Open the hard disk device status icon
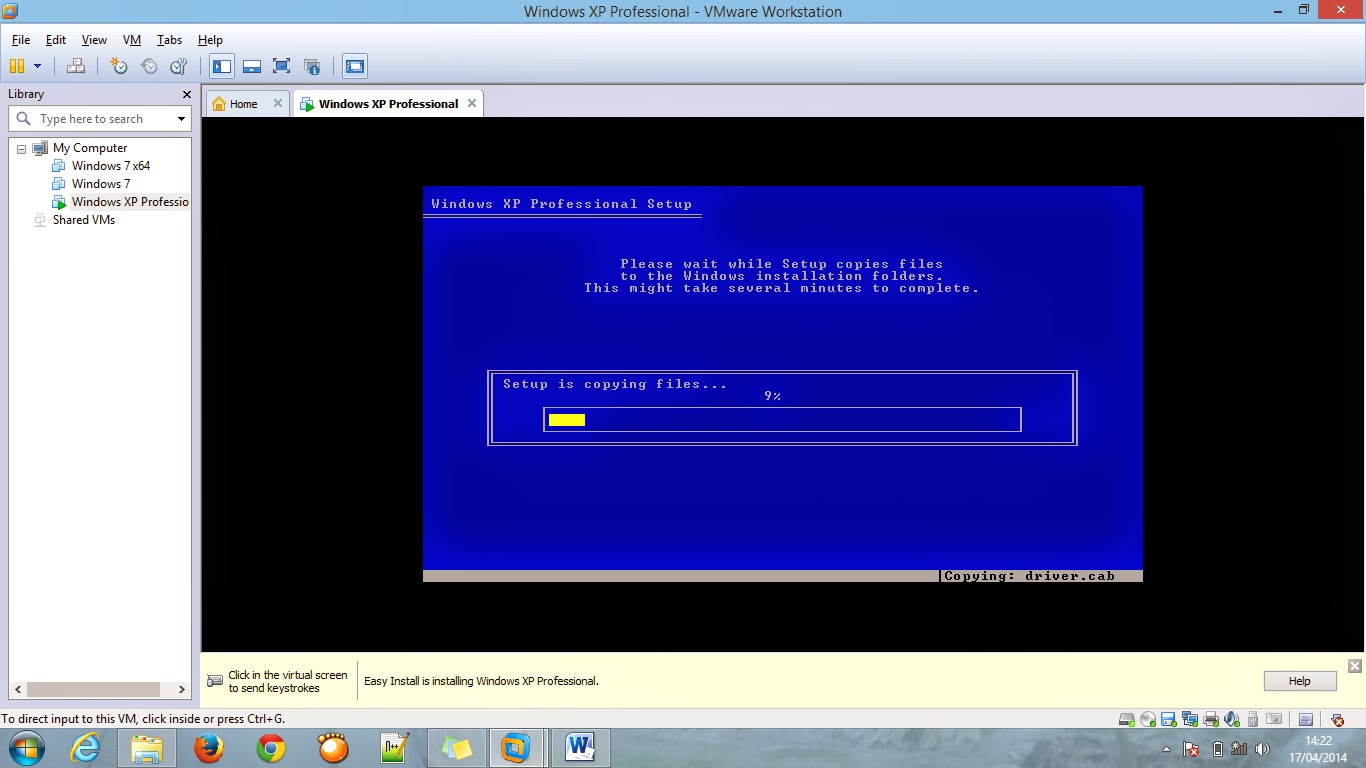 point(1126,718)
